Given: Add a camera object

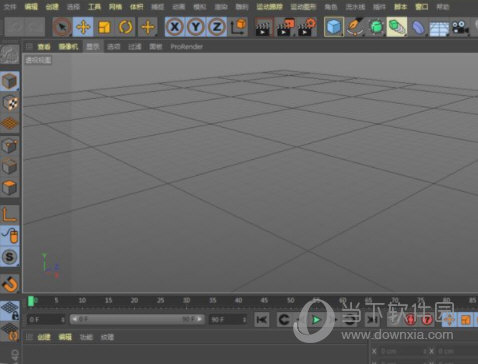Looking at the screenshot, I should coord(460,27).
